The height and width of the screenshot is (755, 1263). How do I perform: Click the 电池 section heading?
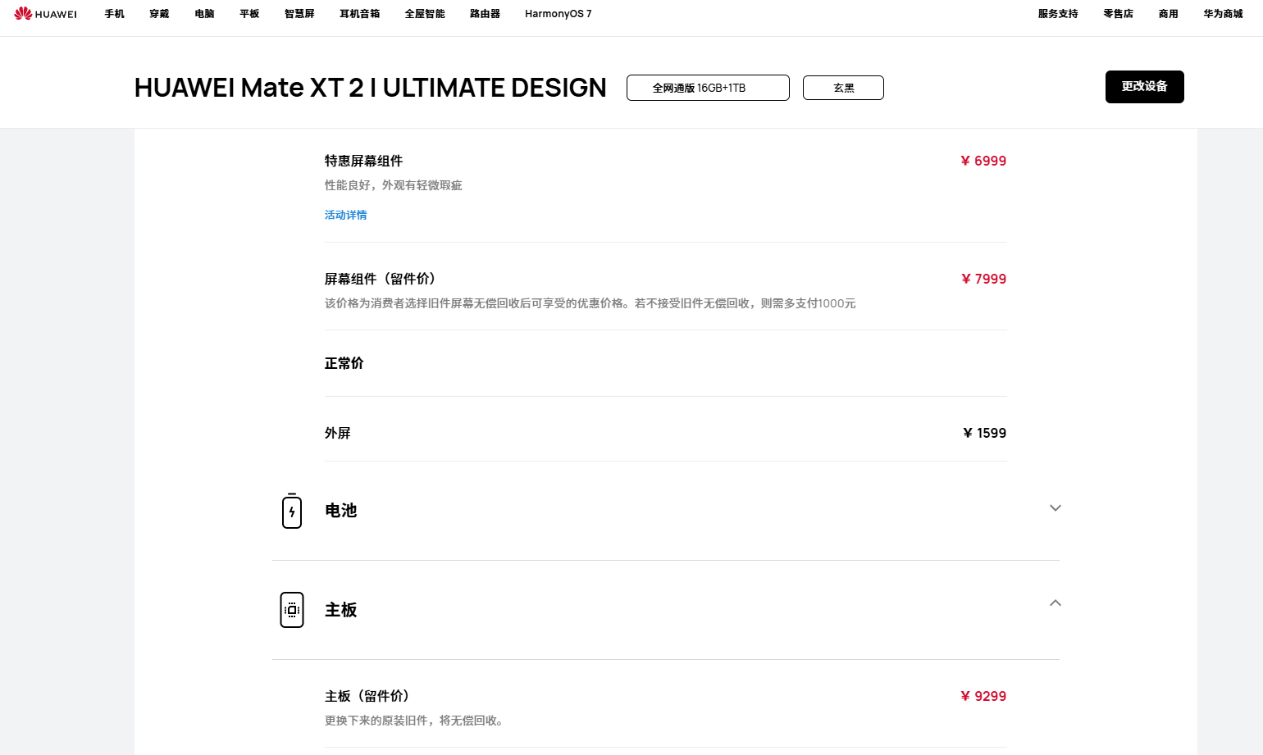pos(341,510)
